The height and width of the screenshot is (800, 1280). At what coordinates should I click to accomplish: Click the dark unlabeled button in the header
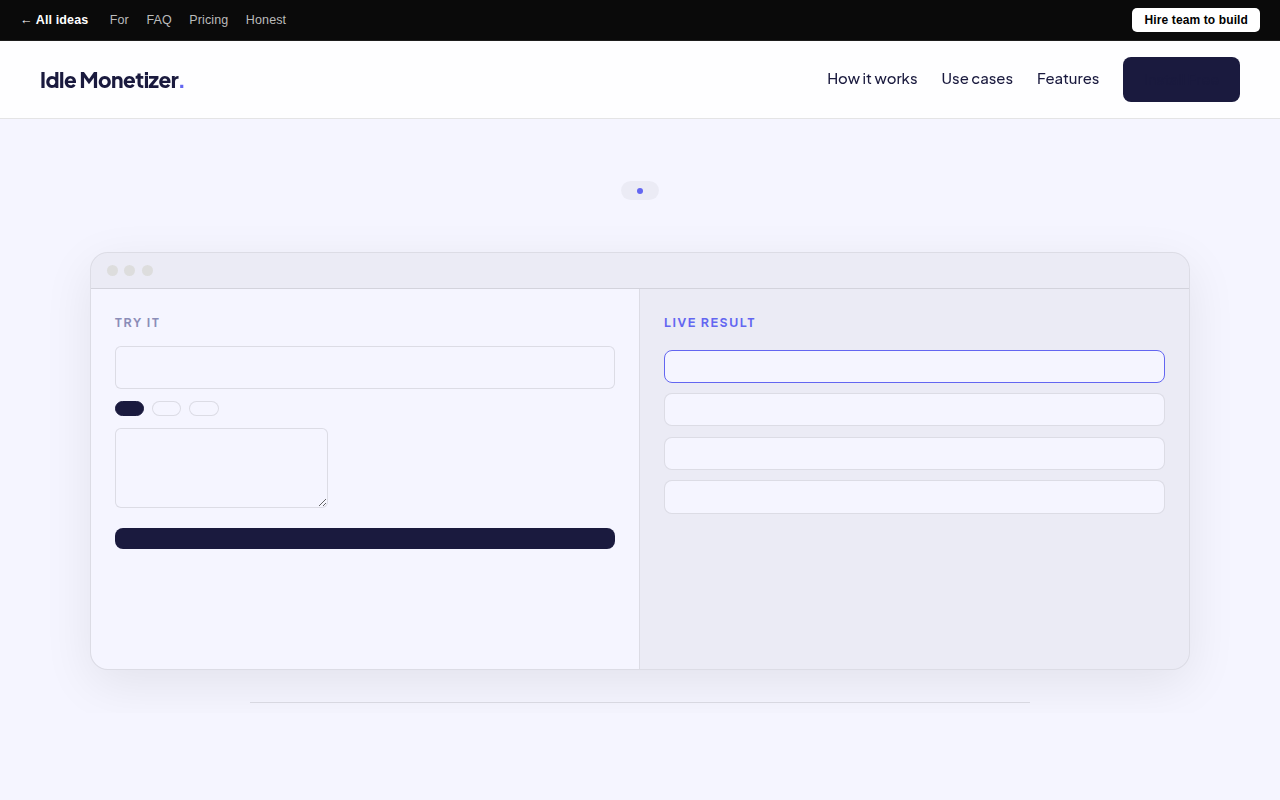1181,79
